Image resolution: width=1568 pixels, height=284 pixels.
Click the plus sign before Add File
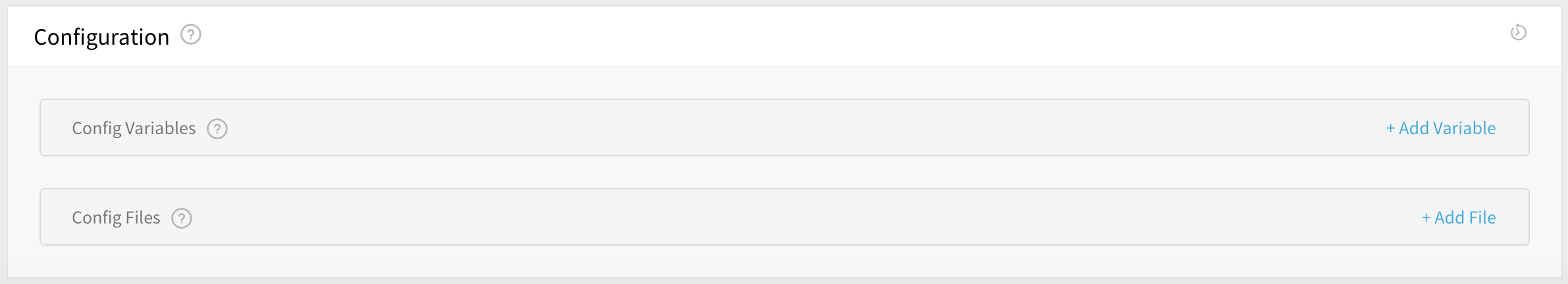1426,218
